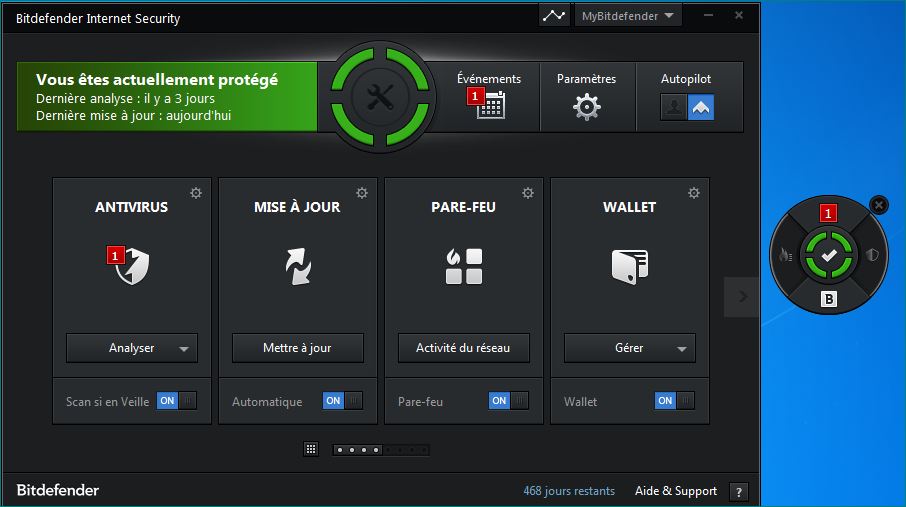This screenshot has width=906, height=507.
Task: Open the Événements calendar icon
Action: (491, 105)
